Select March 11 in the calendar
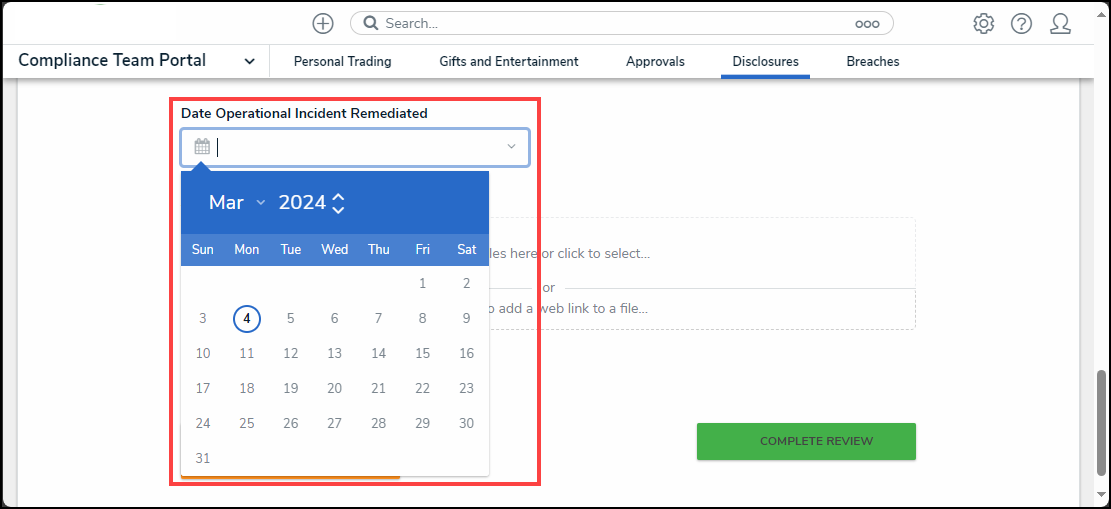Image resolution: width=1111 pixels, height=509 pixels. (247, 353)
